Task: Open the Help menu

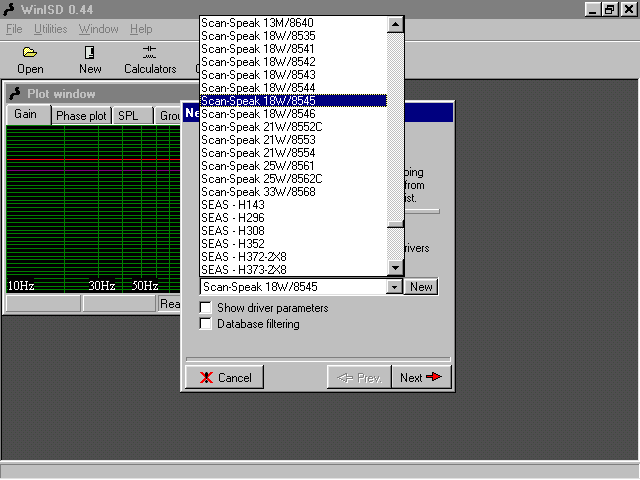Action: click(141, 29)
